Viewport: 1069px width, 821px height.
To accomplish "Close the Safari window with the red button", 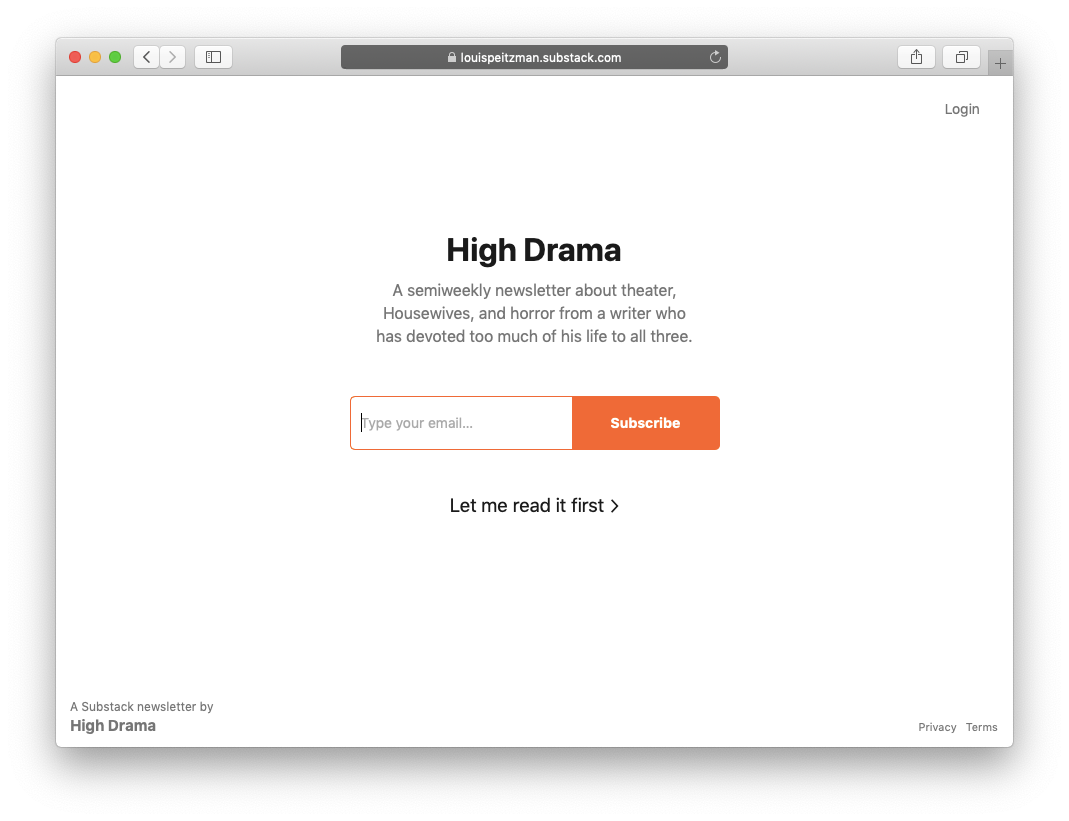I will pyautogui.click(x=75, y=57).
